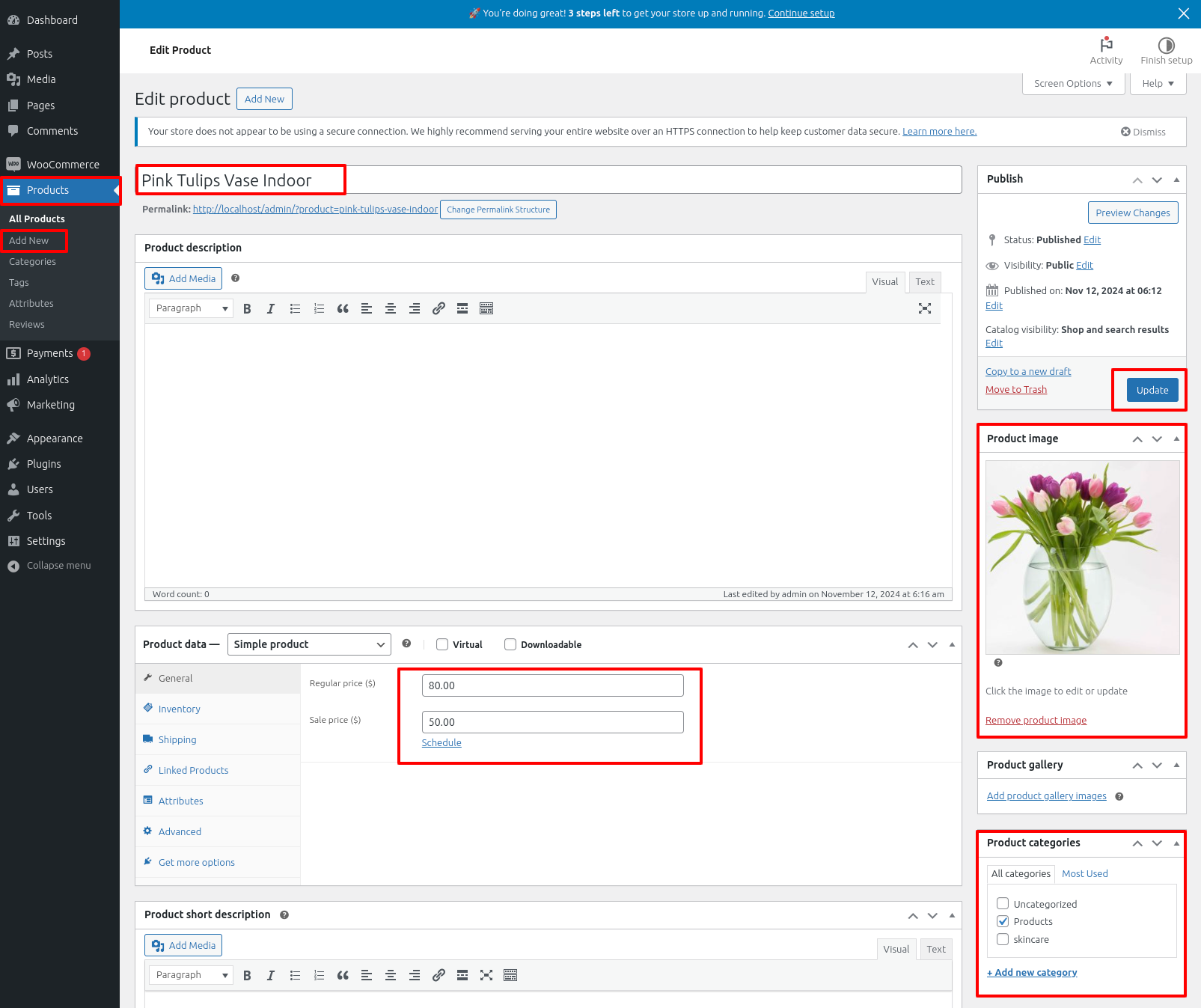Open Analytics in the sidebar menu

point(48,379)
